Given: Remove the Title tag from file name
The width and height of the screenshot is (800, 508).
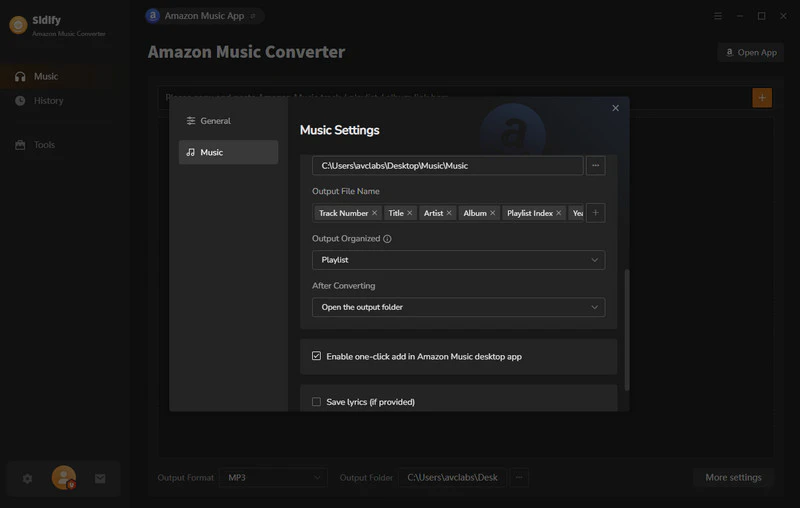Looking at the screenshot, I should [409, 213].
